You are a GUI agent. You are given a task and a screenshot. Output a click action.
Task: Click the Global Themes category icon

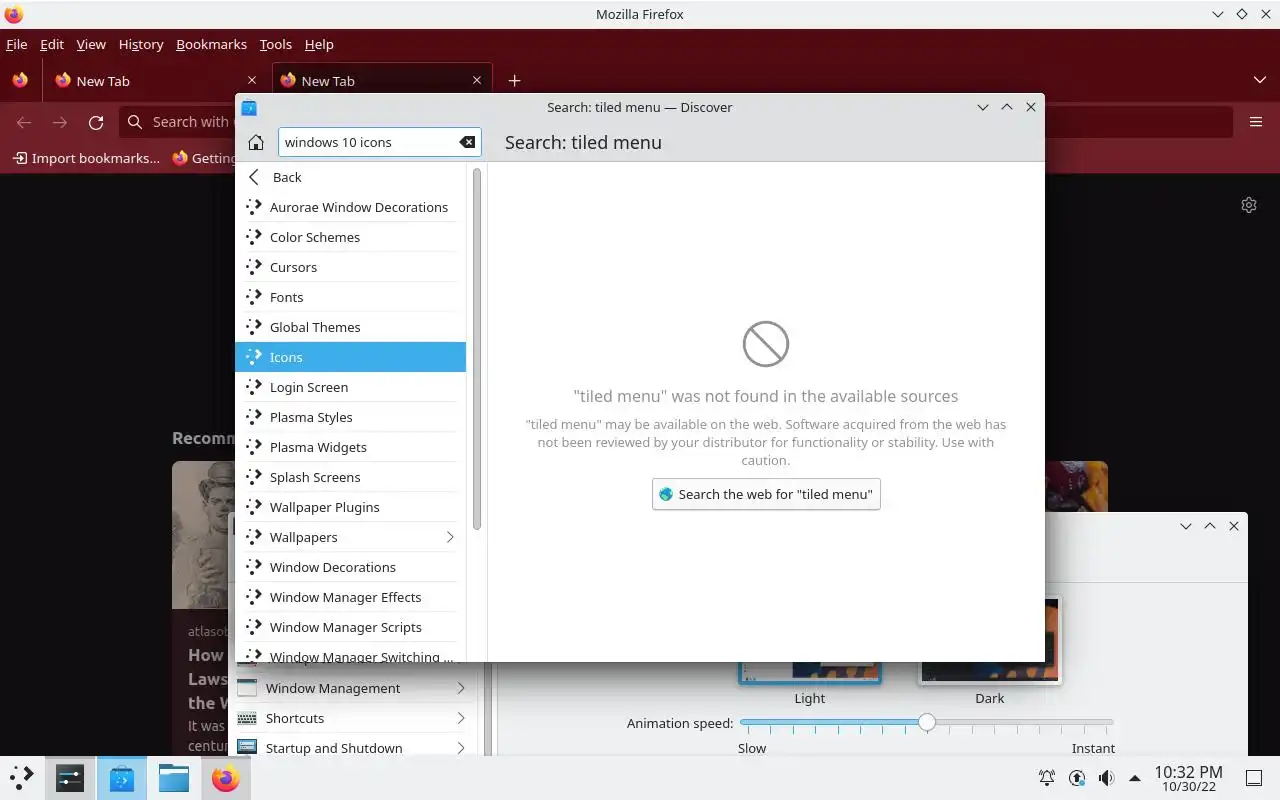[254, 327]
